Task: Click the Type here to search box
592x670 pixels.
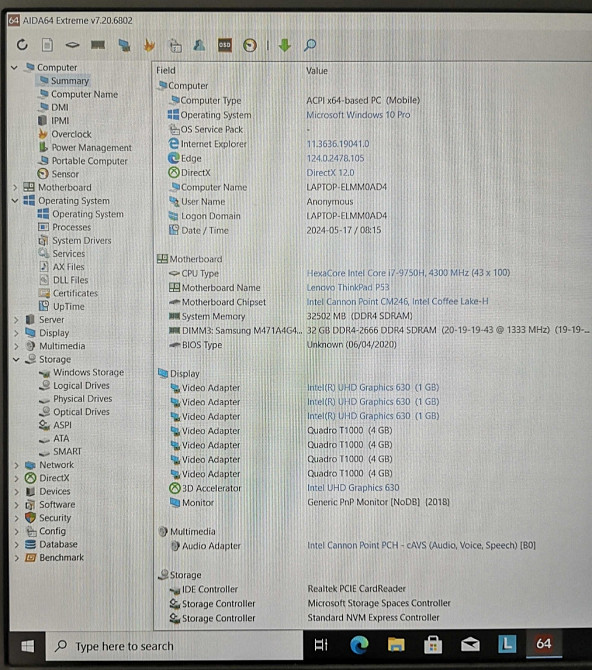Action: [174, 646]
